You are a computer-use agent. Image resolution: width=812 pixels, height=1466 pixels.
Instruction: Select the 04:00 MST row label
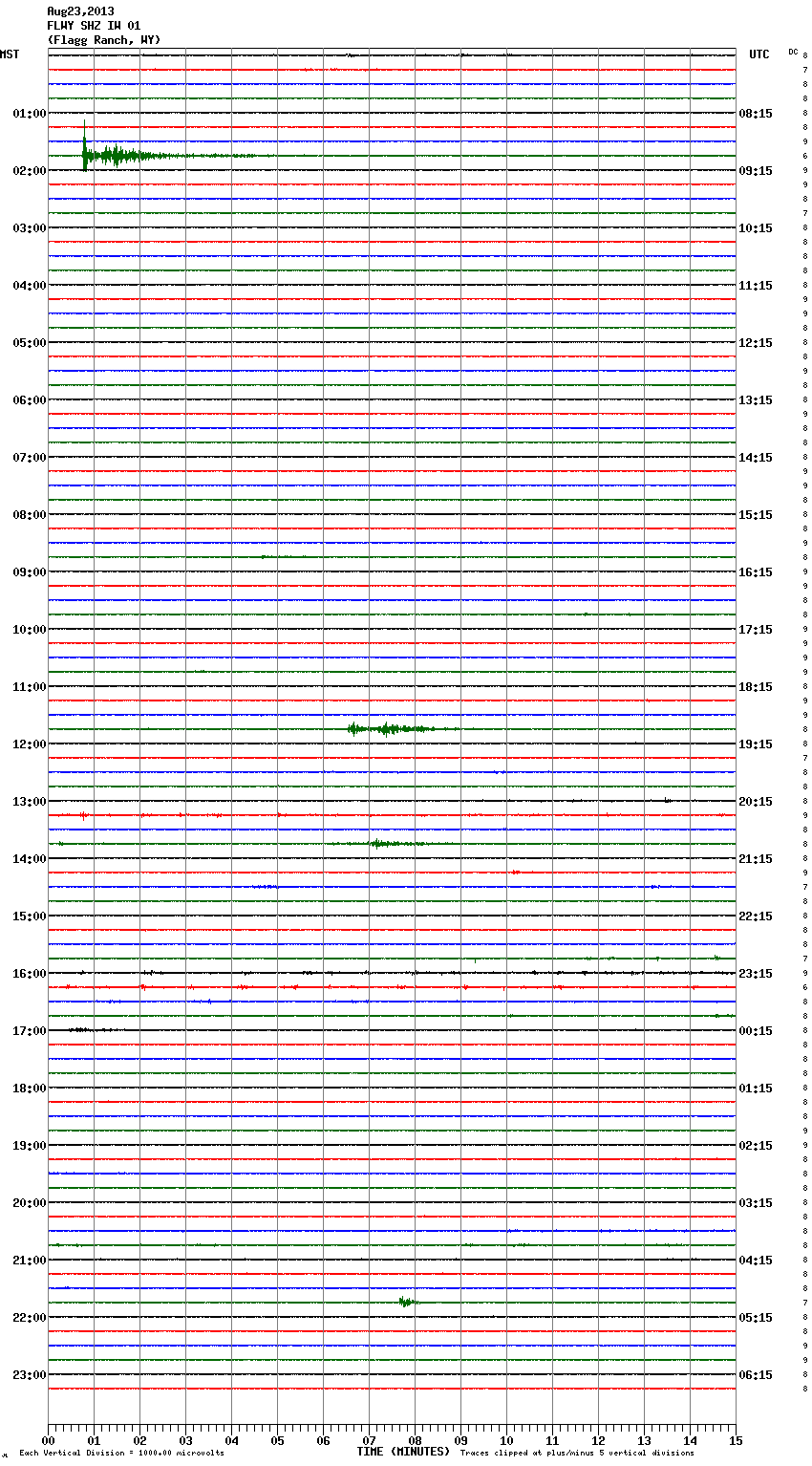(30, 286)
